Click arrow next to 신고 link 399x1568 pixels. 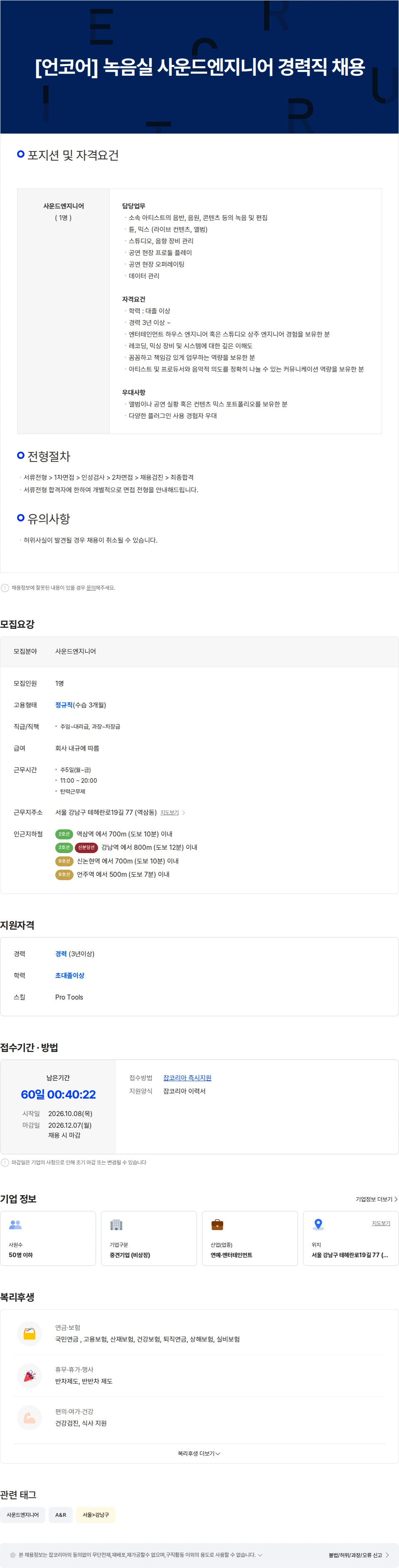click(x=387, y=1555)
